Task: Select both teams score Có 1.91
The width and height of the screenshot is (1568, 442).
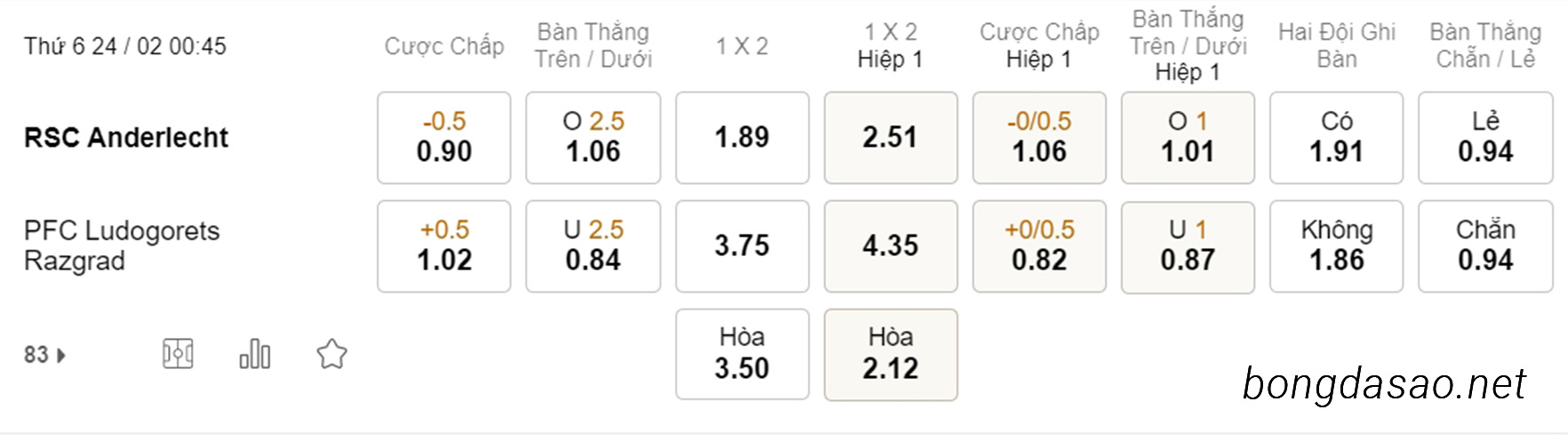Action: pyautogui.click(x=1337, y=138)
